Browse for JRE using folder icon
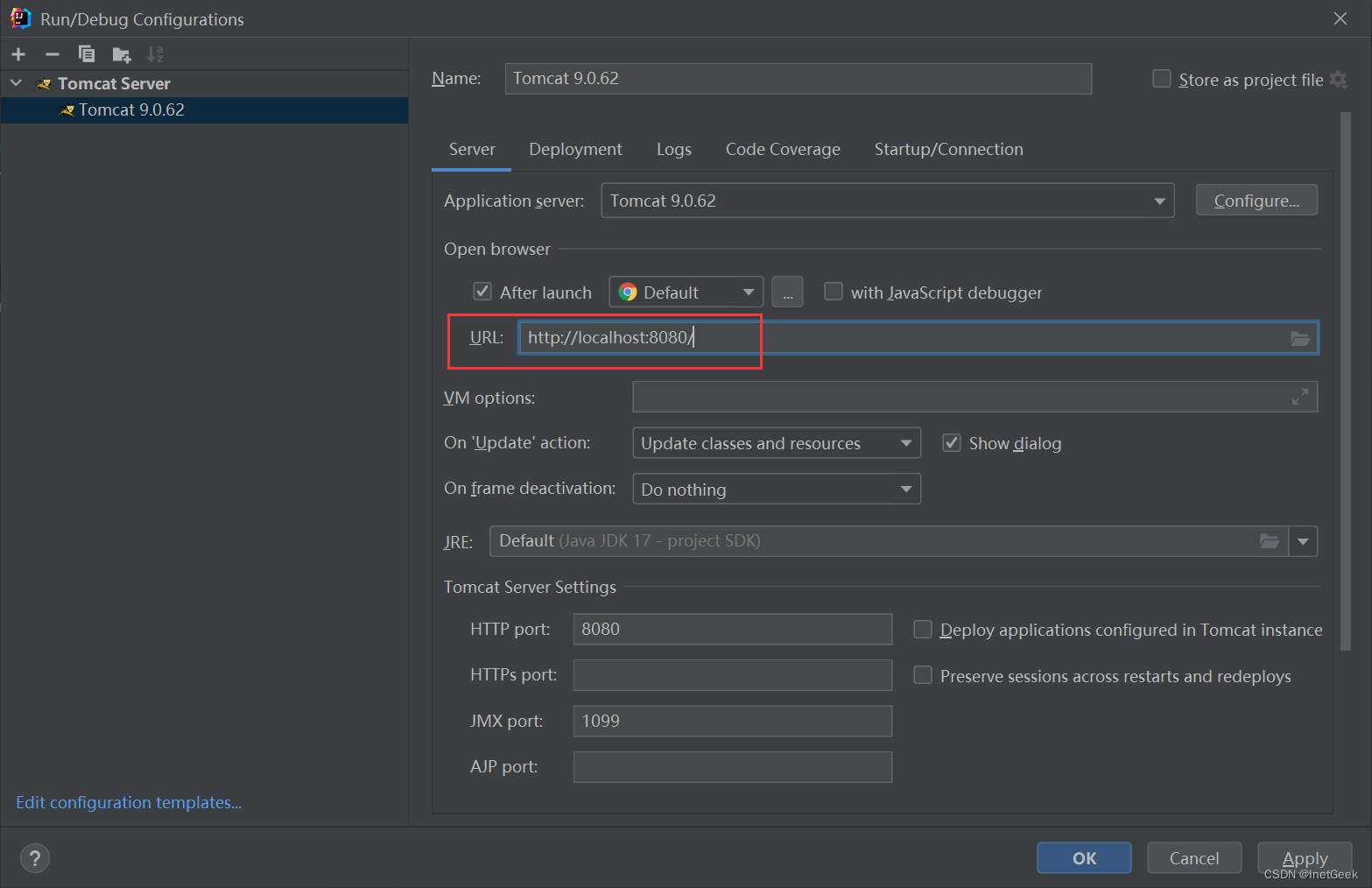 pyautogui.click(x=1270, y=541)
